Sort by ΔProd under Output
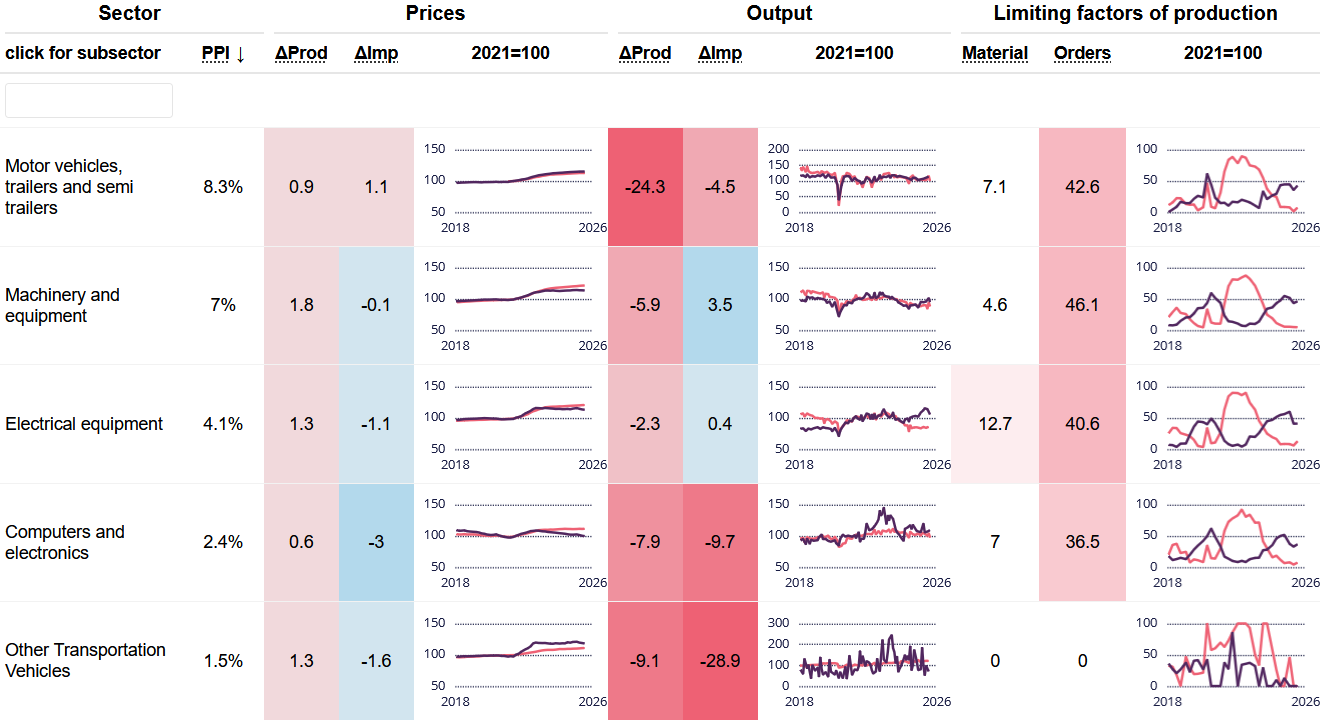Image resolution: width=1326 pixels, height=725 pixels. coord(645,54)
